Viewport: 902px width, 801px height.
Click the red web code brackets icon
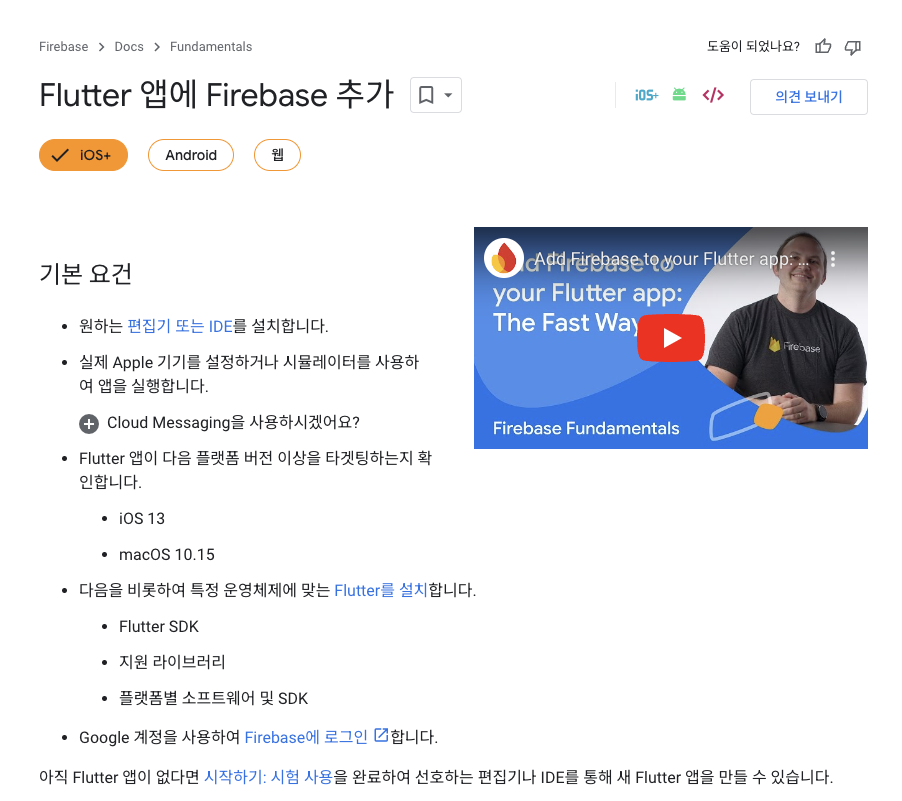click(x=713, y=95)
